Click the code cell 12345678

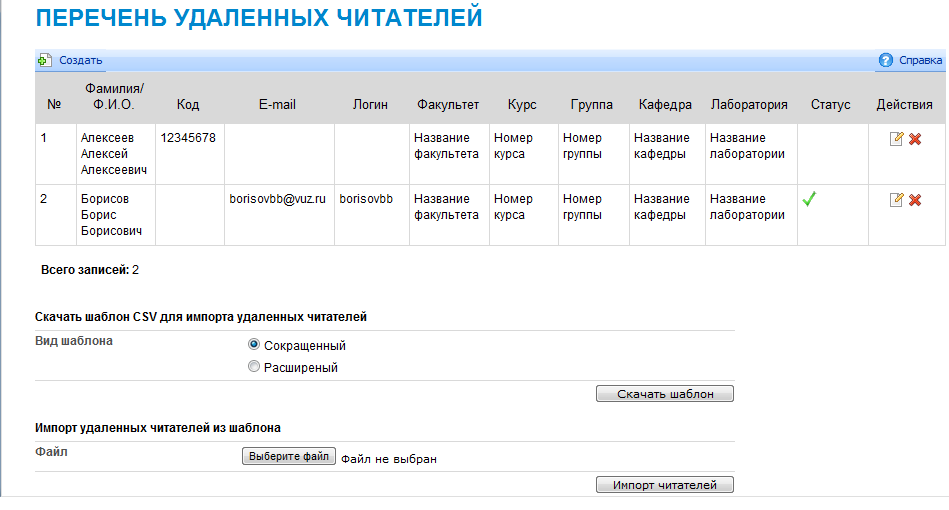[188, 138]
